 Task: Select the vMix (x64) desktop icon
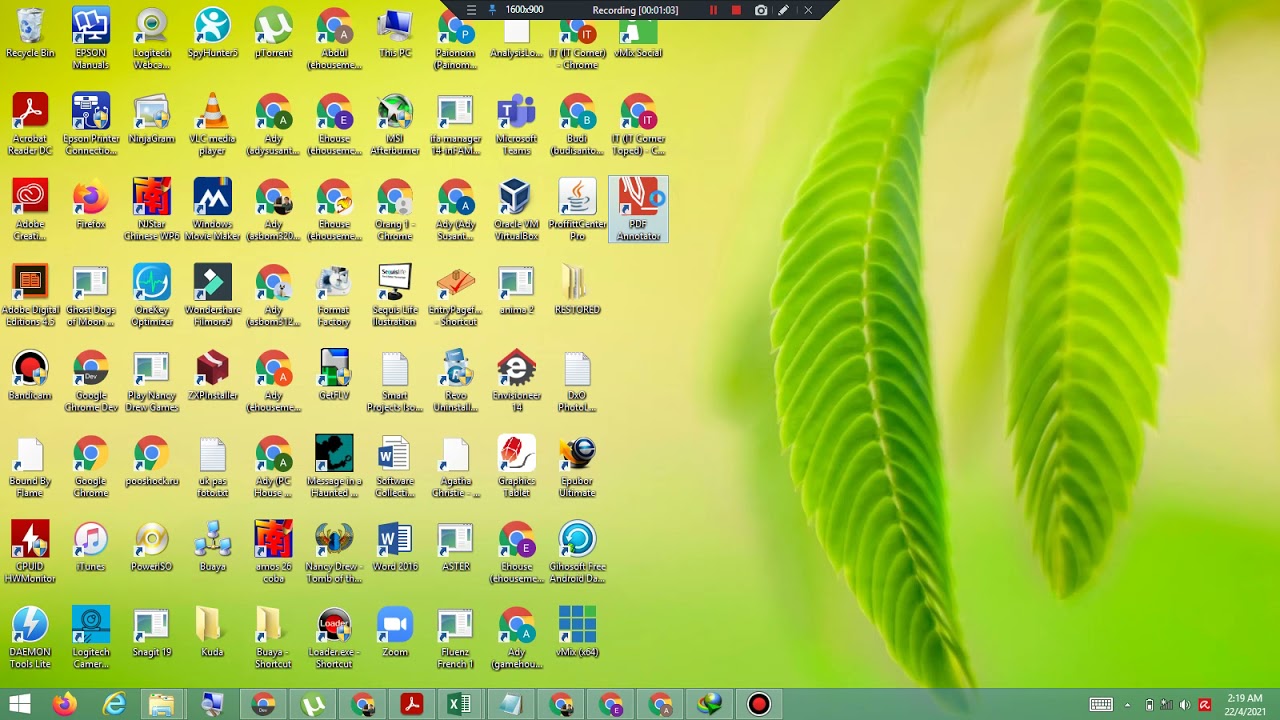577,632
